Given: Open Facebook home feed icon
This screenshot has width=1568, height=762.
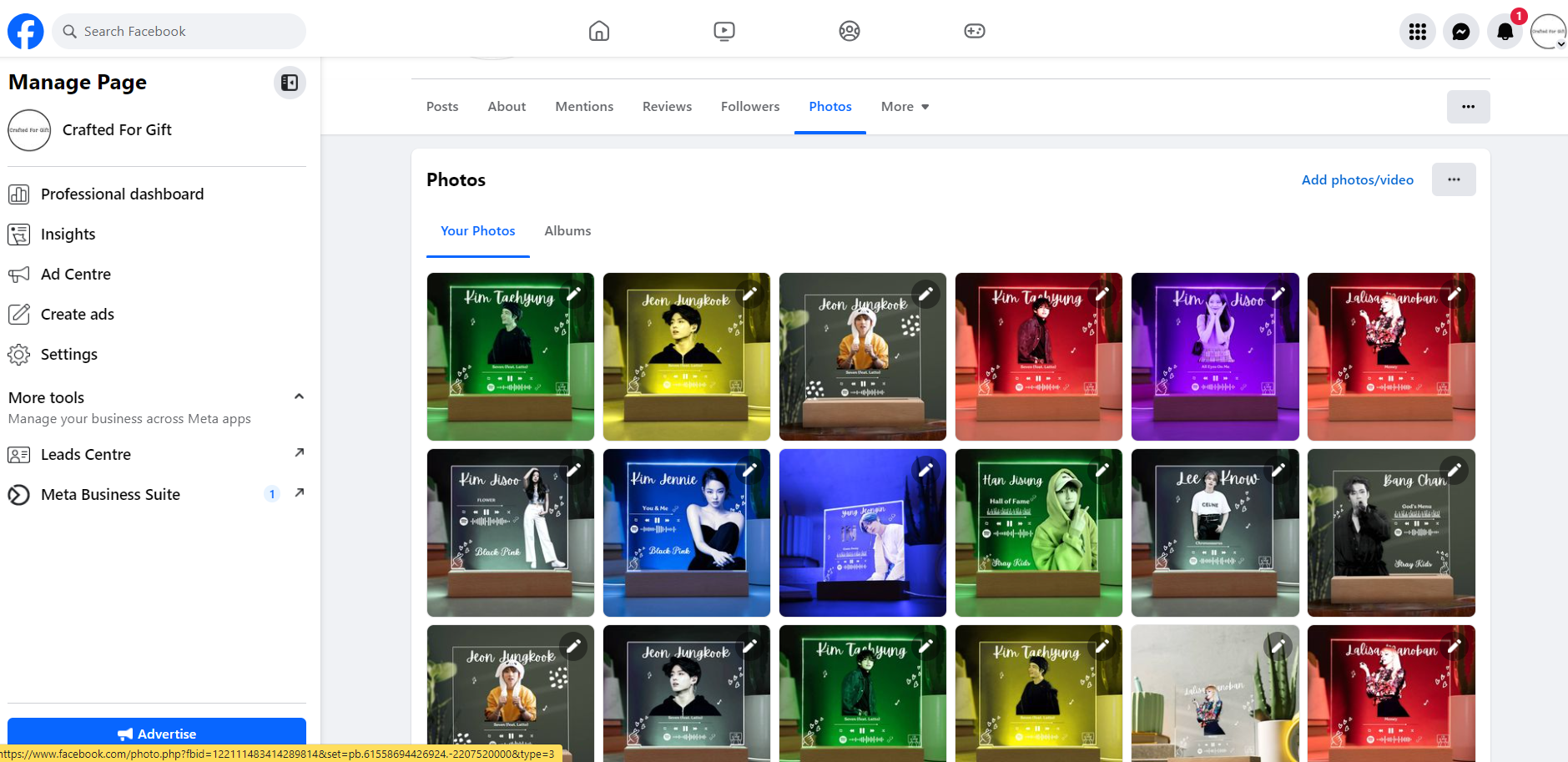Looking at the screenshot, I should click(598, 32).
